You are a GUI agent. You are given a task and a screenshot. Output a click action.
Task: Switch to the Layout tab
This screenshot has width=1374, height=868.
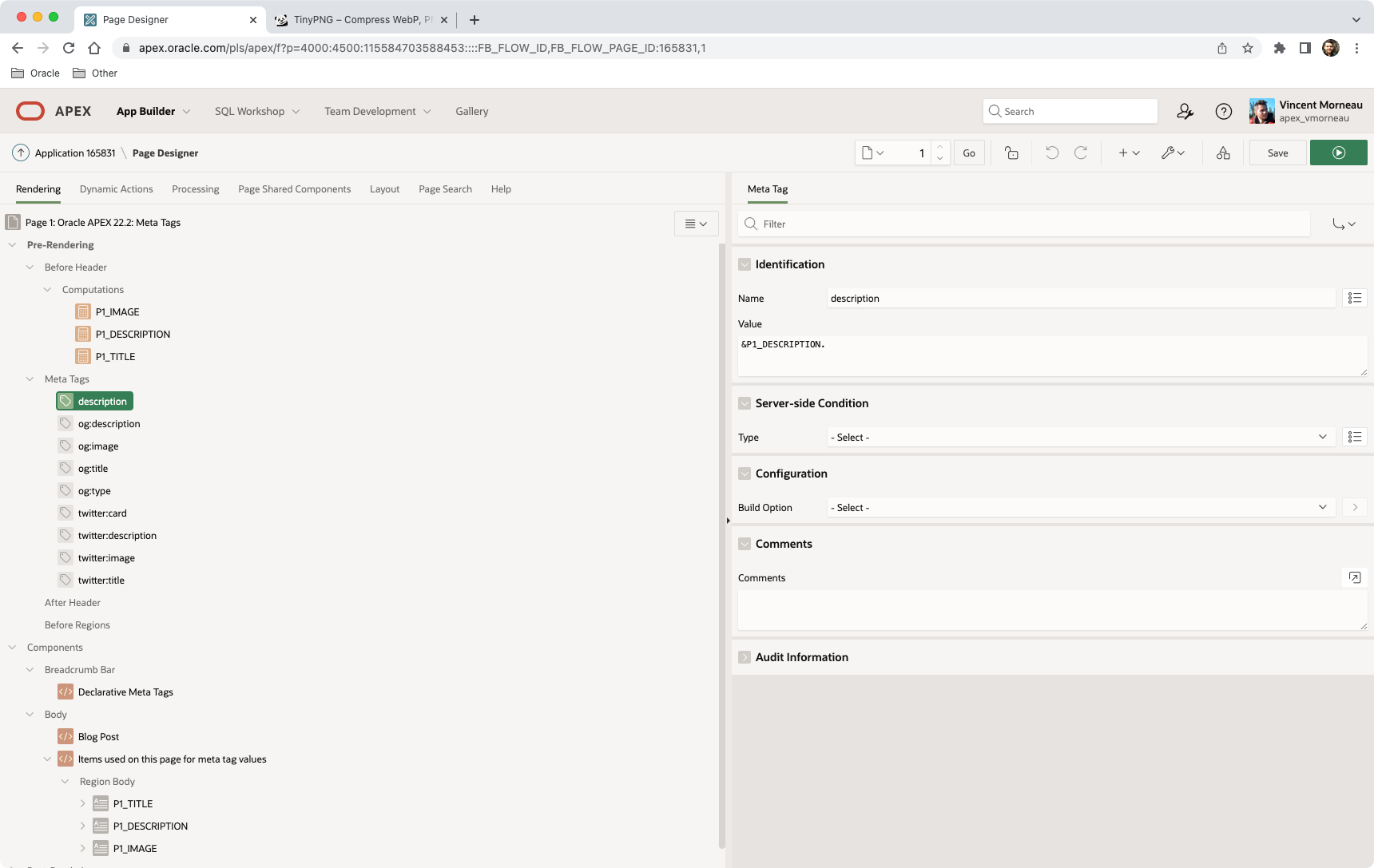pos(384,189)
